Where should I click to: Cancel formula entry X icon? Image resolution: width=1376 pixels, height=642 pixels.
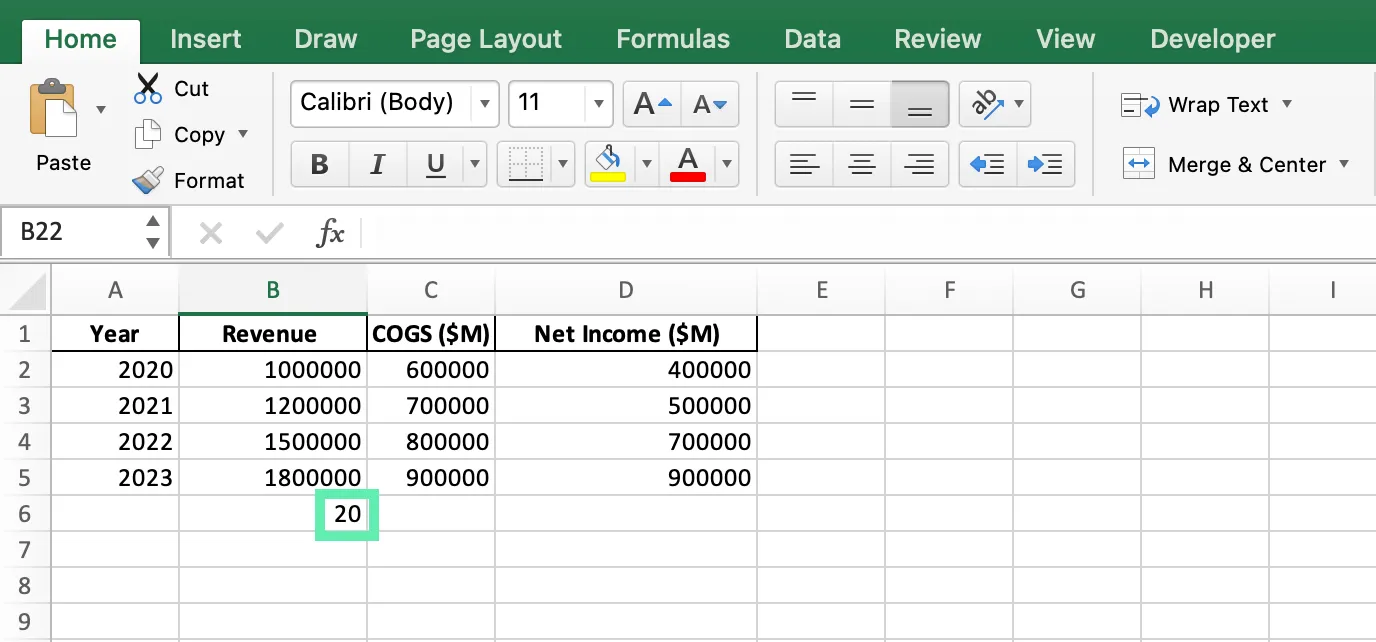tap(210, 234)
